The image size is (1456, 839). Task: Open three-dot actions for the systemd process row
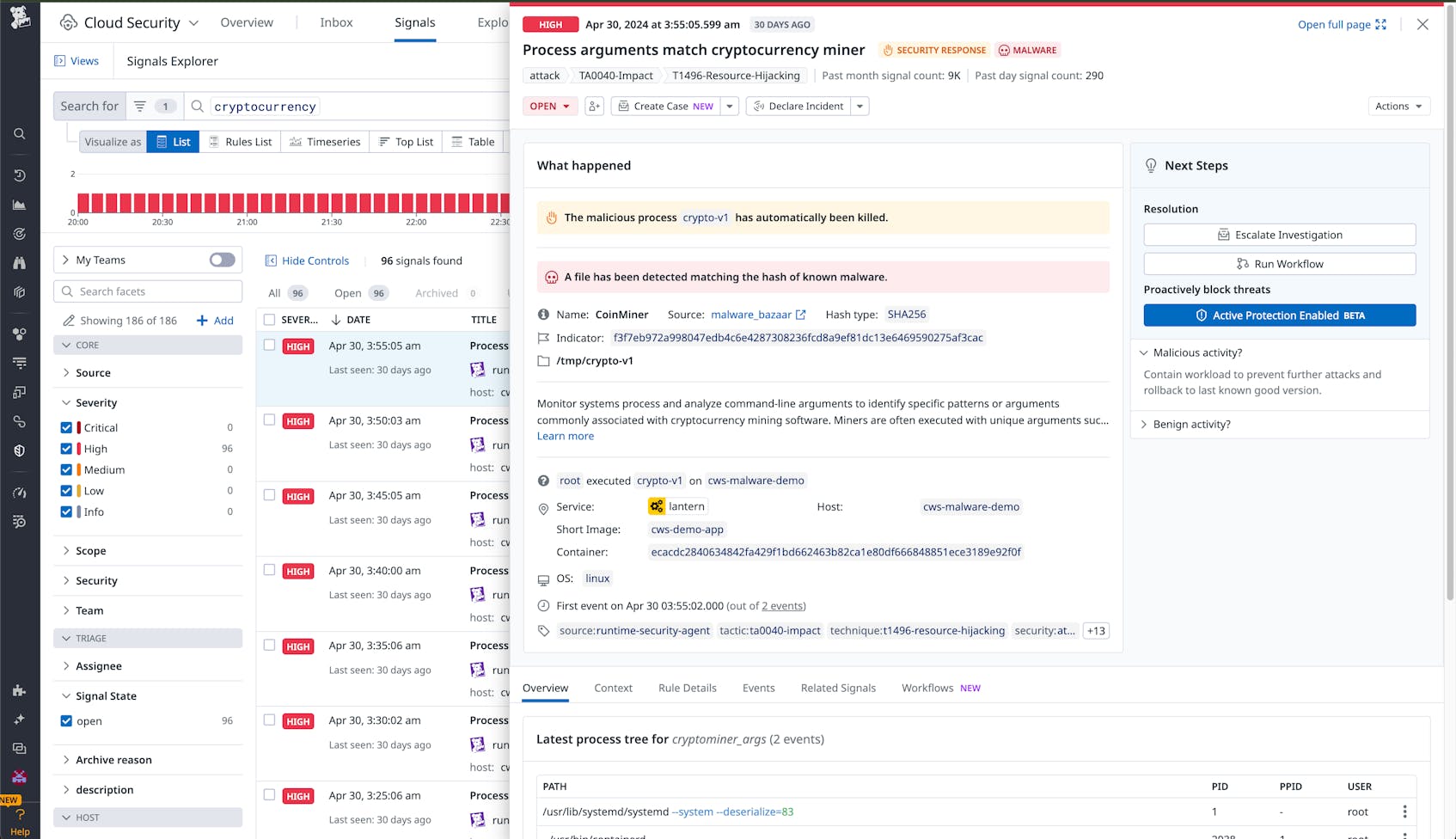[x=1404, y=811]
